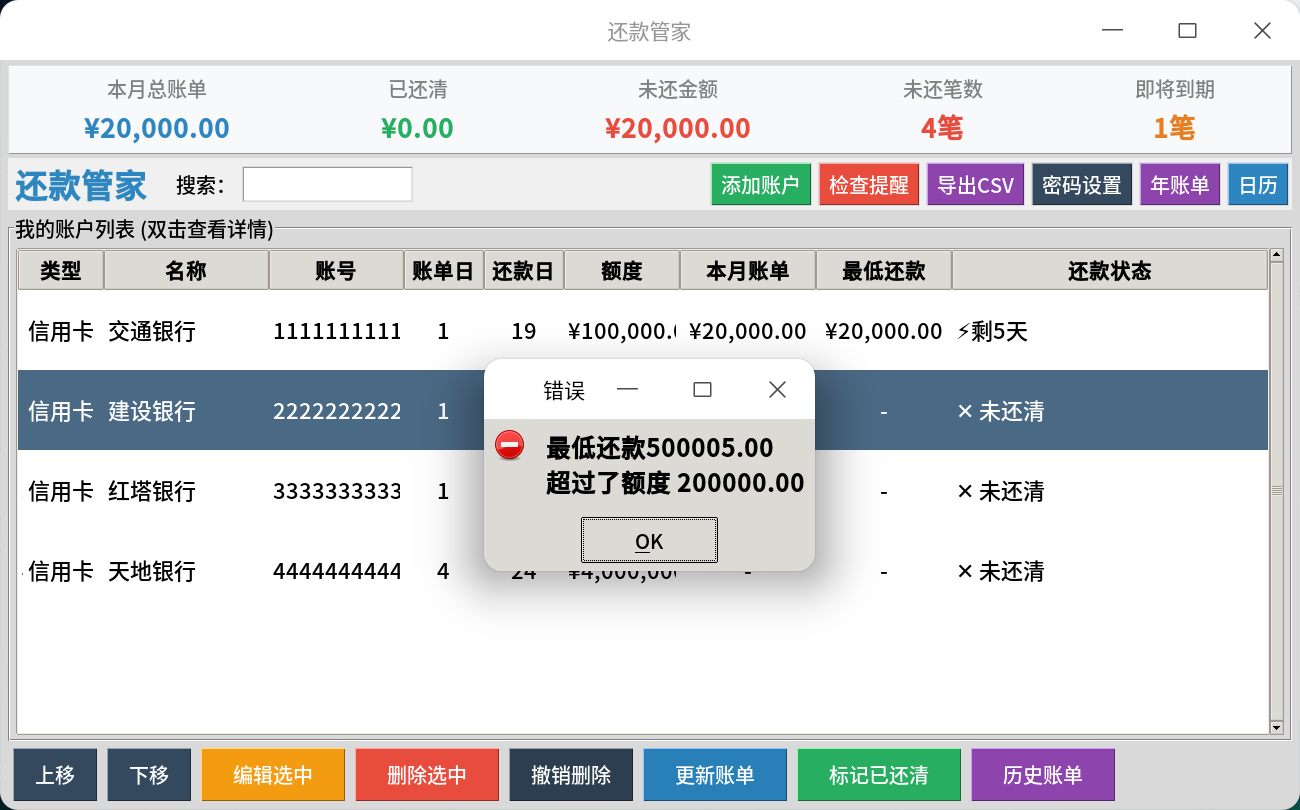Click the scroll down arrow of account list
This screenshot has height=810, width=1300.
point(1276,727)
